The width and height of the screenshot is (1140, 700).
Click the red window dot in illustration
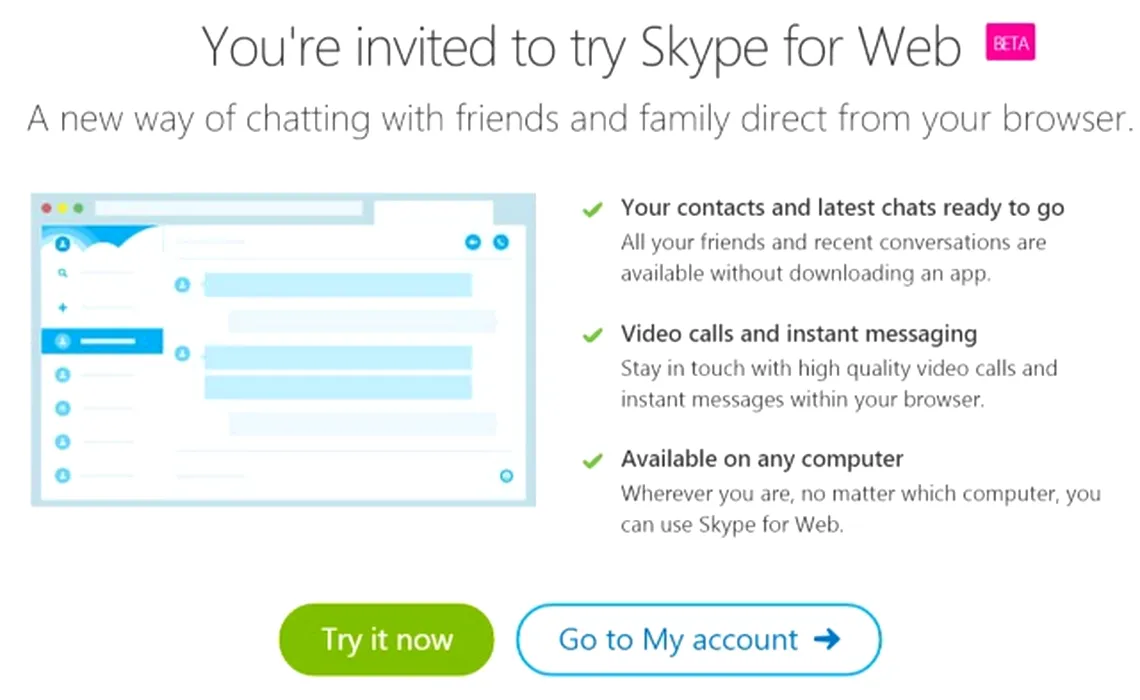pyautogui.click(x=47, y=209)
